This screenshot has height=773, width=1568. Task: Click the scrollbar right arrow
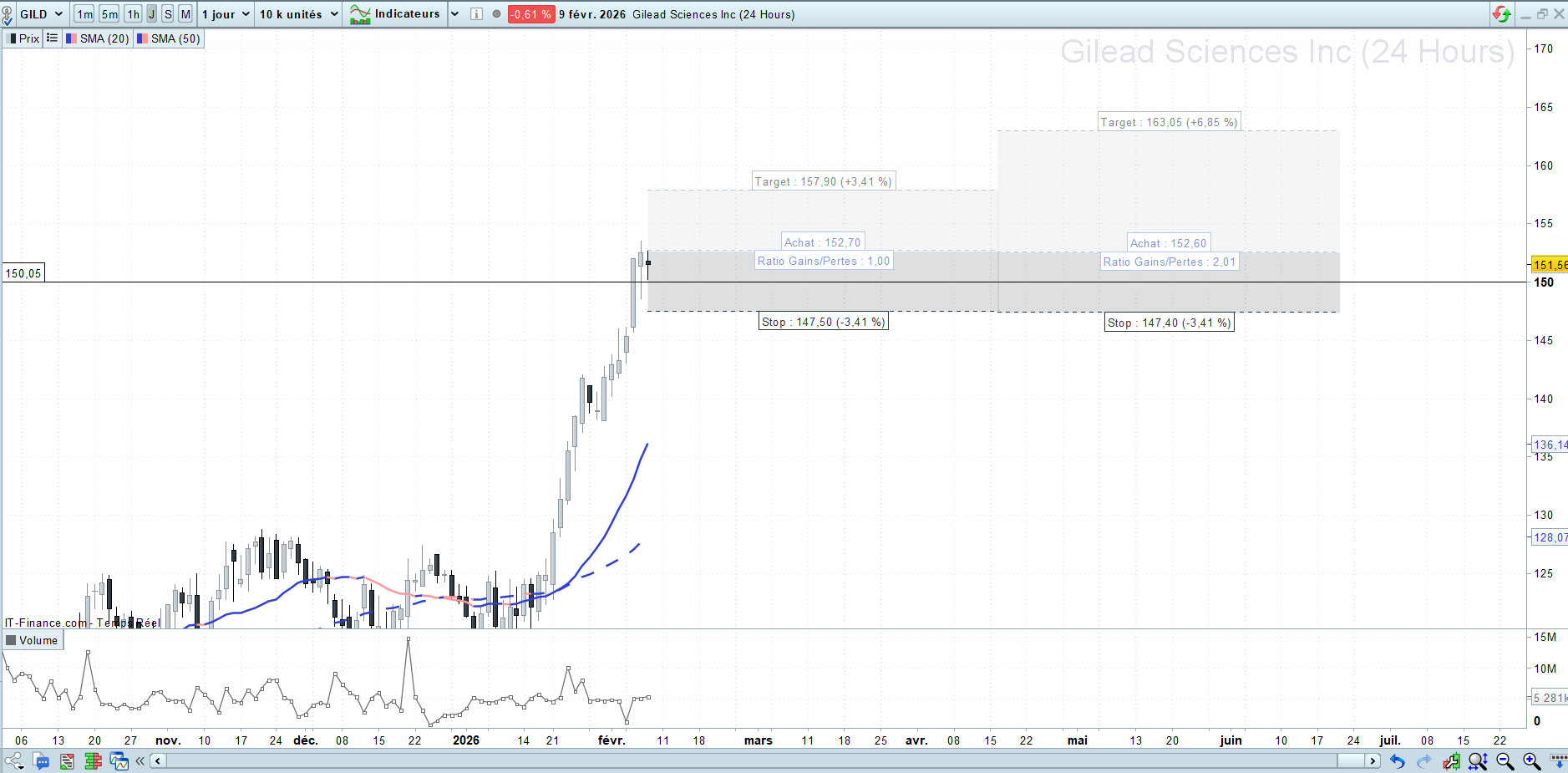[x=1373, y=760]
